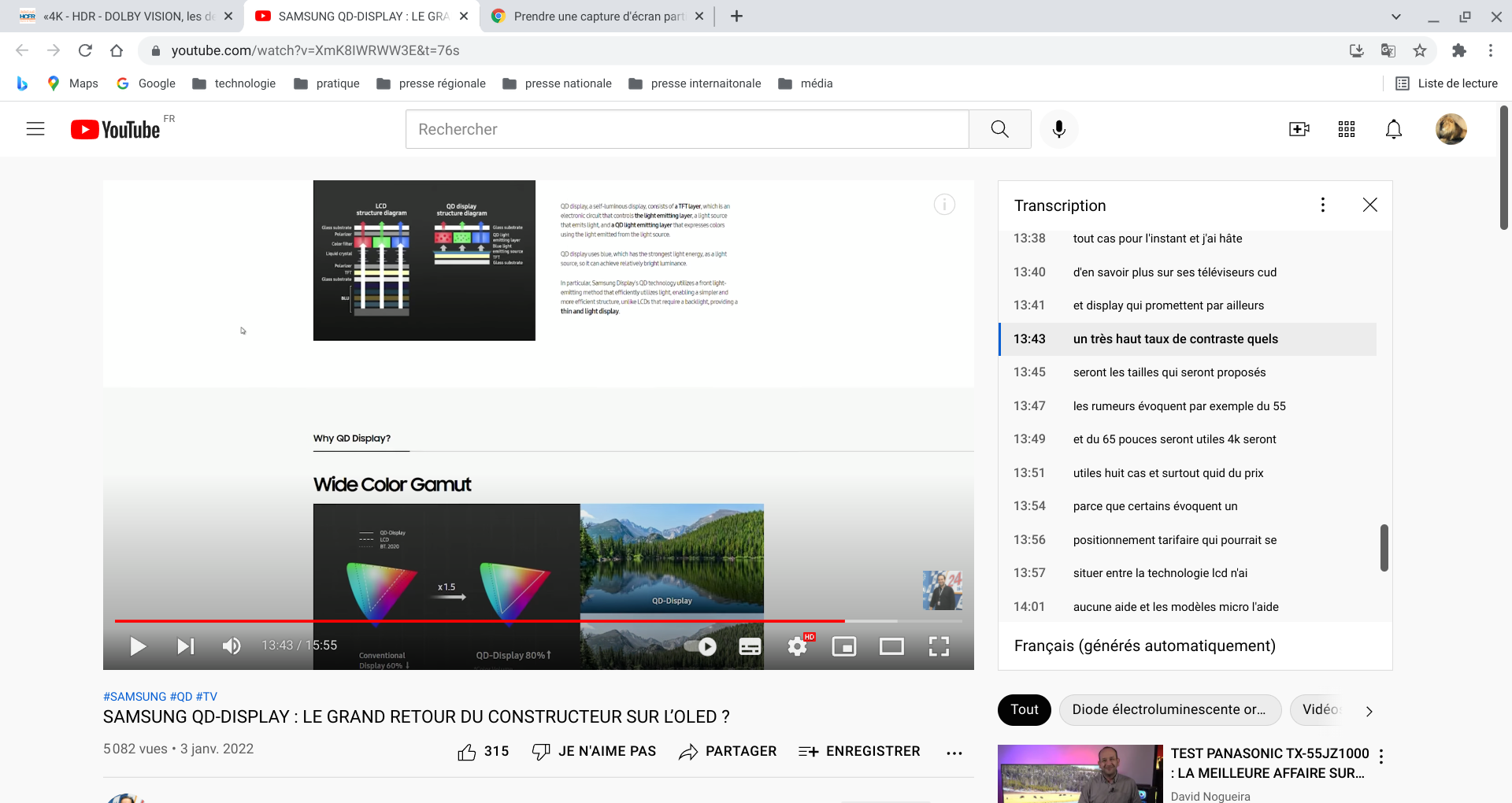This screenshot has width=1512, height=803.
Task: Play the paused video
Action: click(x=138, y=646)
